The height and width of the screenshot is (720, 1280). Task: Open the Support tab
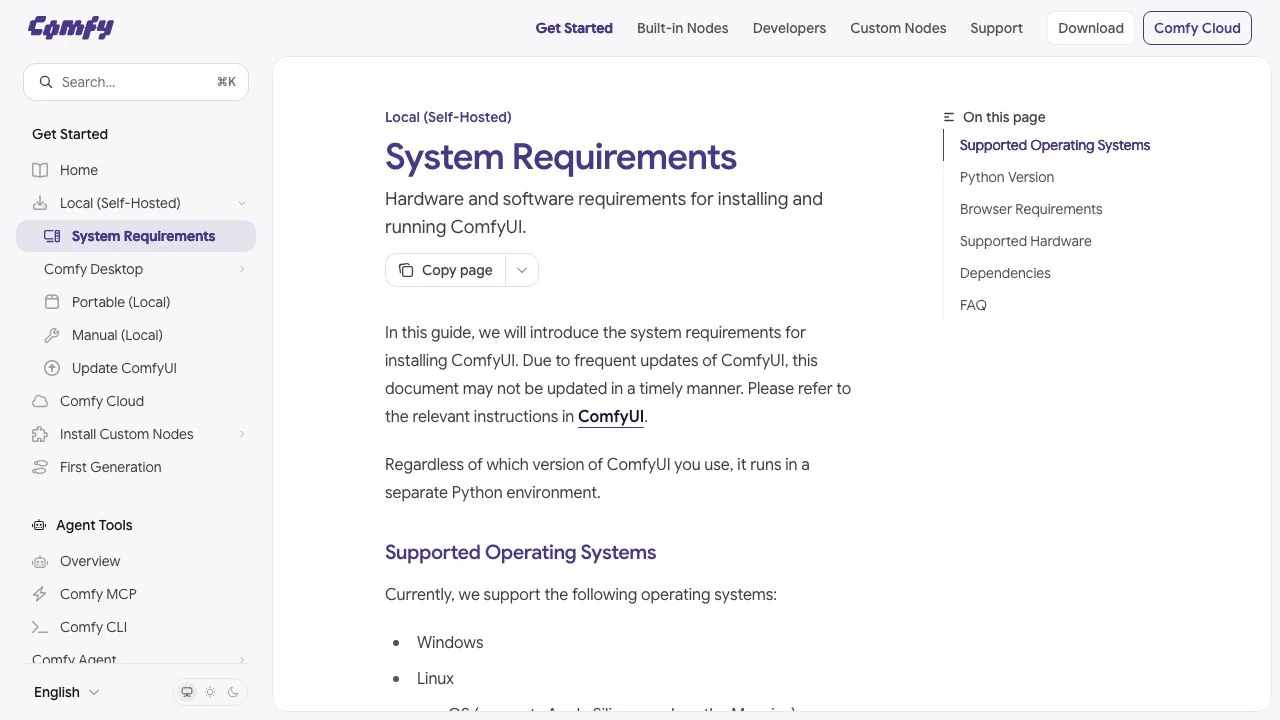(x=997, y=28)
